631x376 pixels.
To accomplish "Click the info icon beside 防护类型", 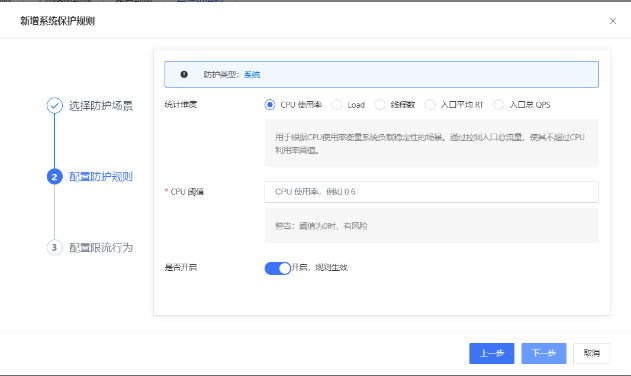I will coord(184,74).
